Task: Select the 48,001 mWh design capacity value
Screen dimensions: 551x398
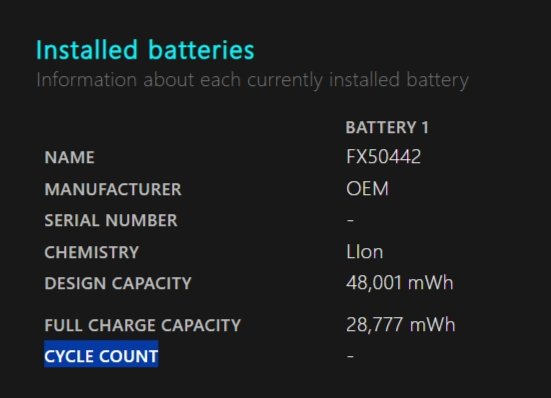Action: click(400, 283)
